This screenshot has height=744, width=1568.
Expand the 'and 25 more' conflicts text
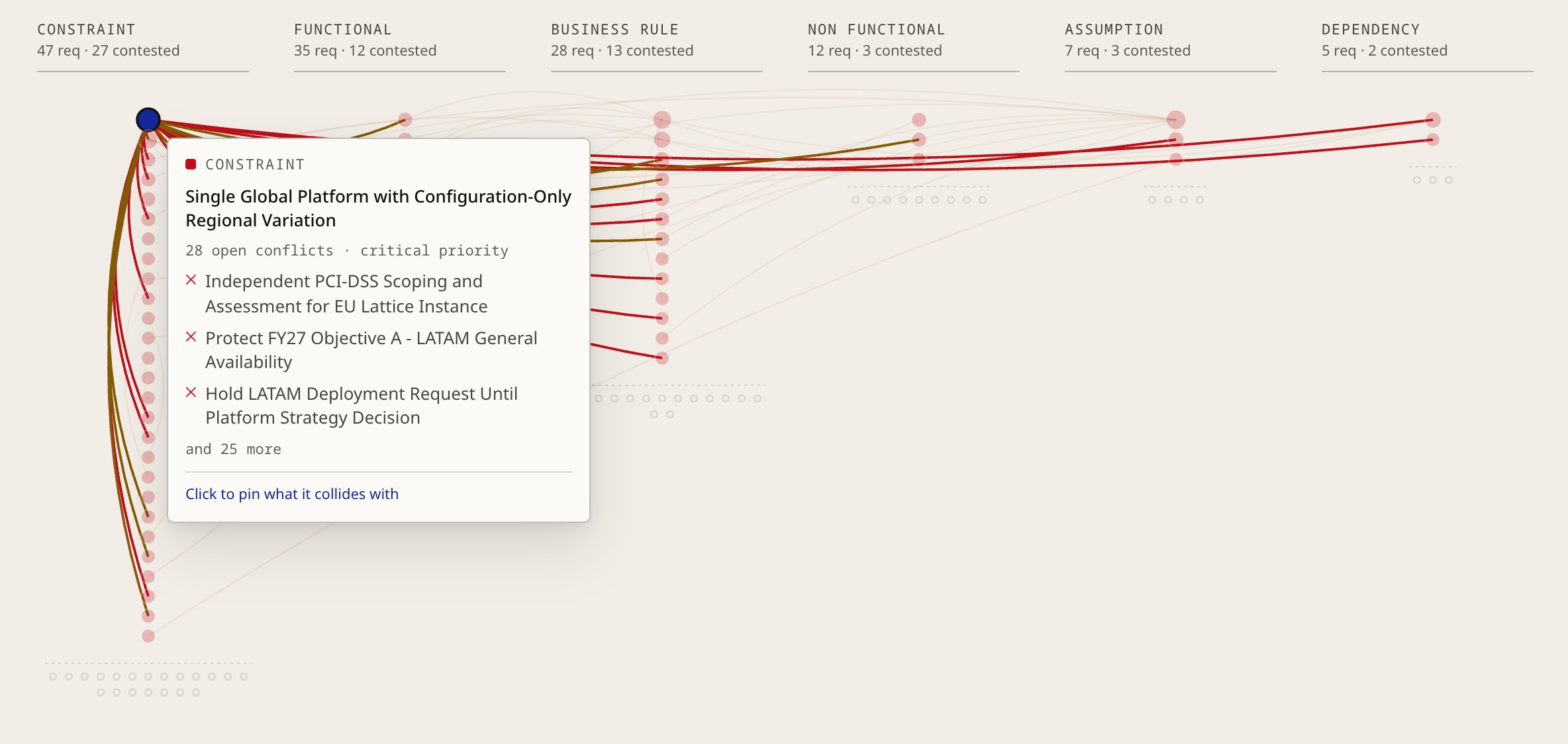click(x=233, y=449)
